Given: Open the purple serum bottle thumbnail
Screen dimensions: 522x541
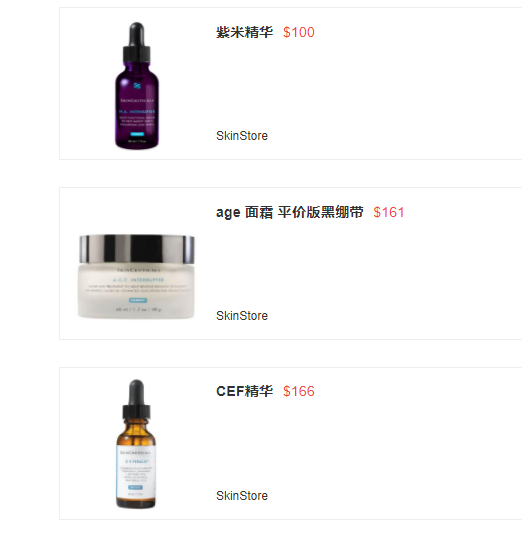Looking at the screenshot, I should tap(137, 86).
